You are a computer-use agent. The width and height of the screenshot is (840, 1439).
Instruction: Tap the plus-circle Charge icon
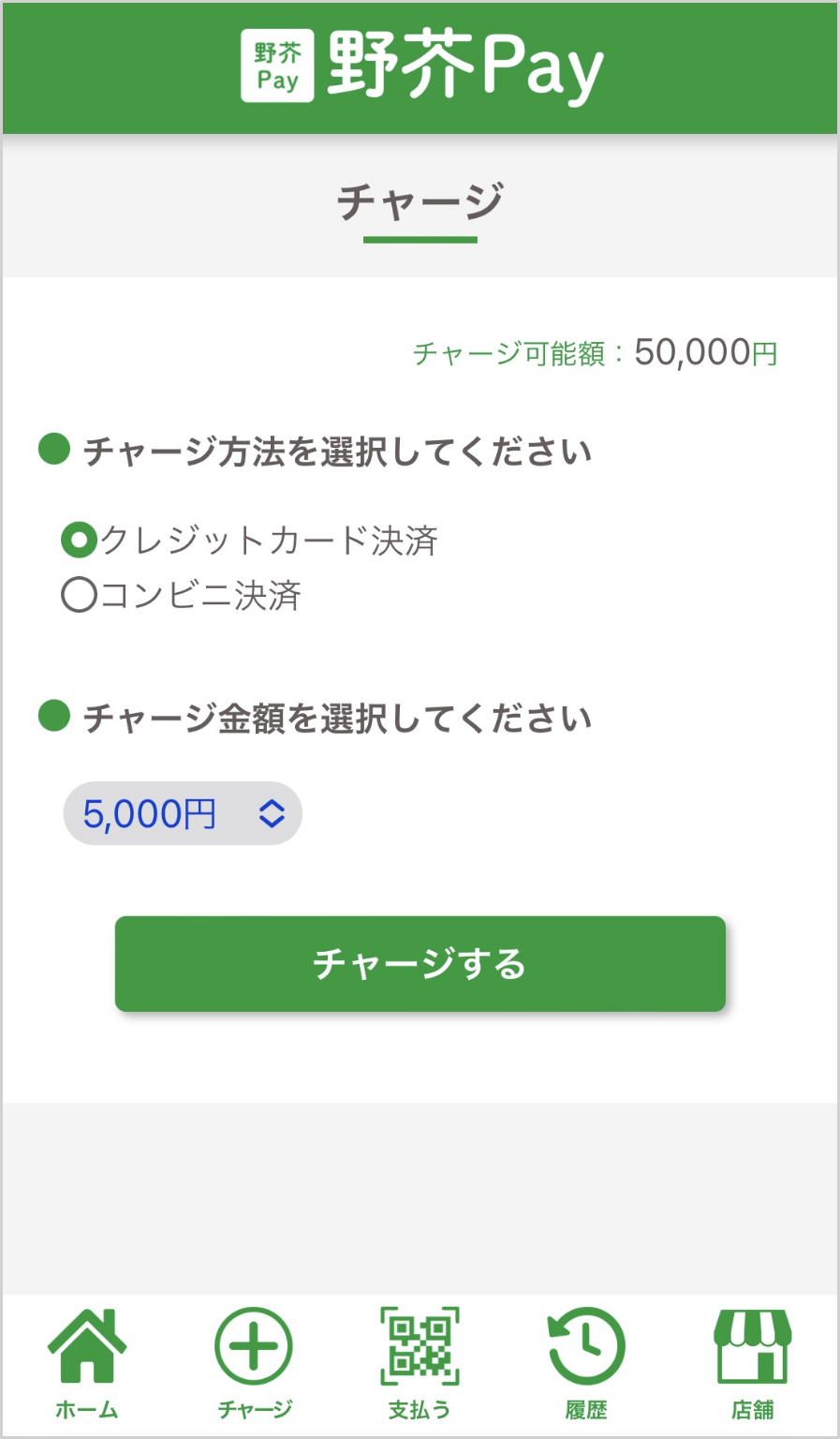[254, 1346]
